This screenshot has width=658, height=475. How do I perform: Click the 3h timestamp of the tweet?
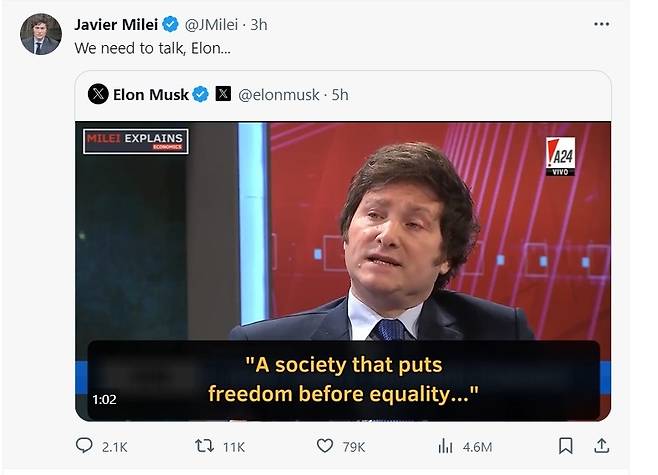258,24
